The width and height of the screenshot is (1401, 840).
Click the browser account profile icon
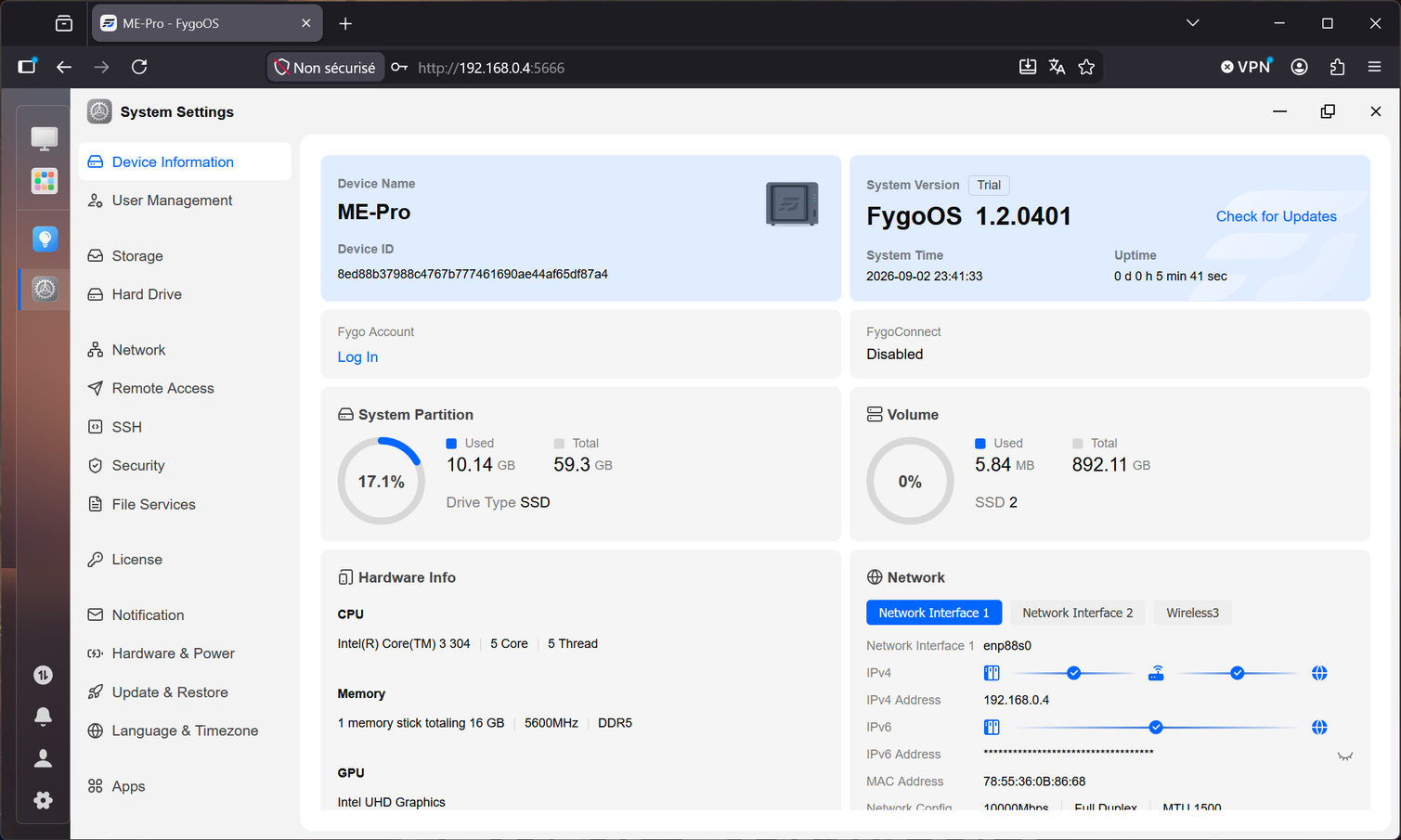[1299, 67]
